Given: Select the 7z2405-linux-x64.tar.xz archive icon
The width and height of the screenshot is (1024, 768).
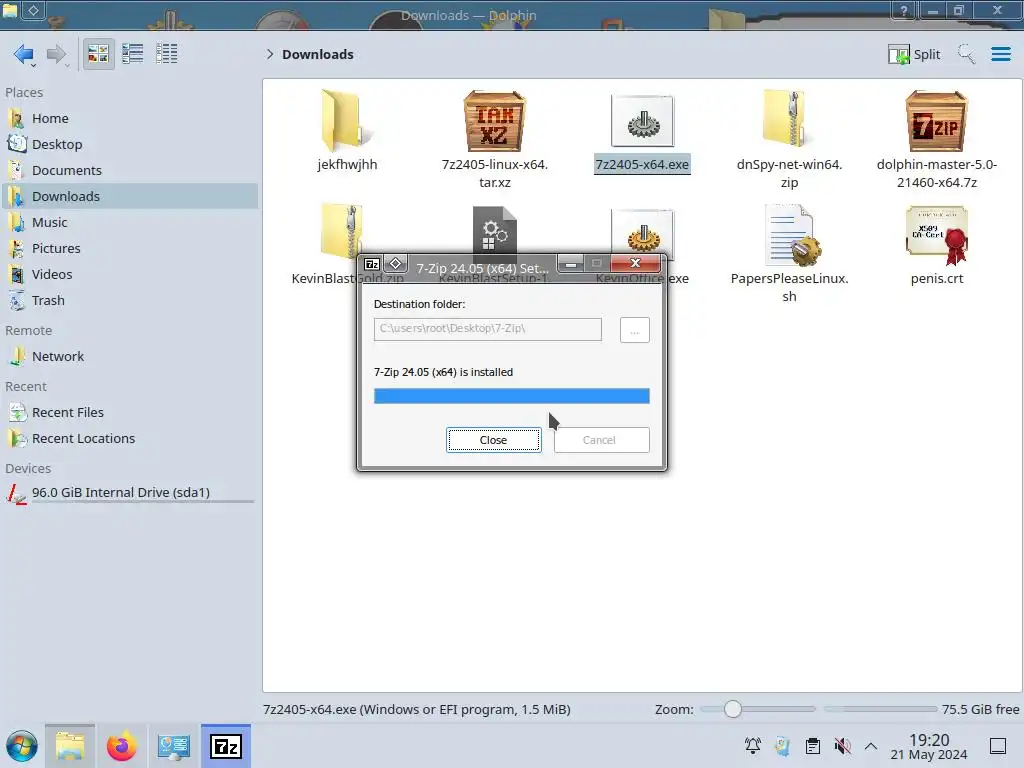Looking at the screenshot, I should click(x=494, y=121).
